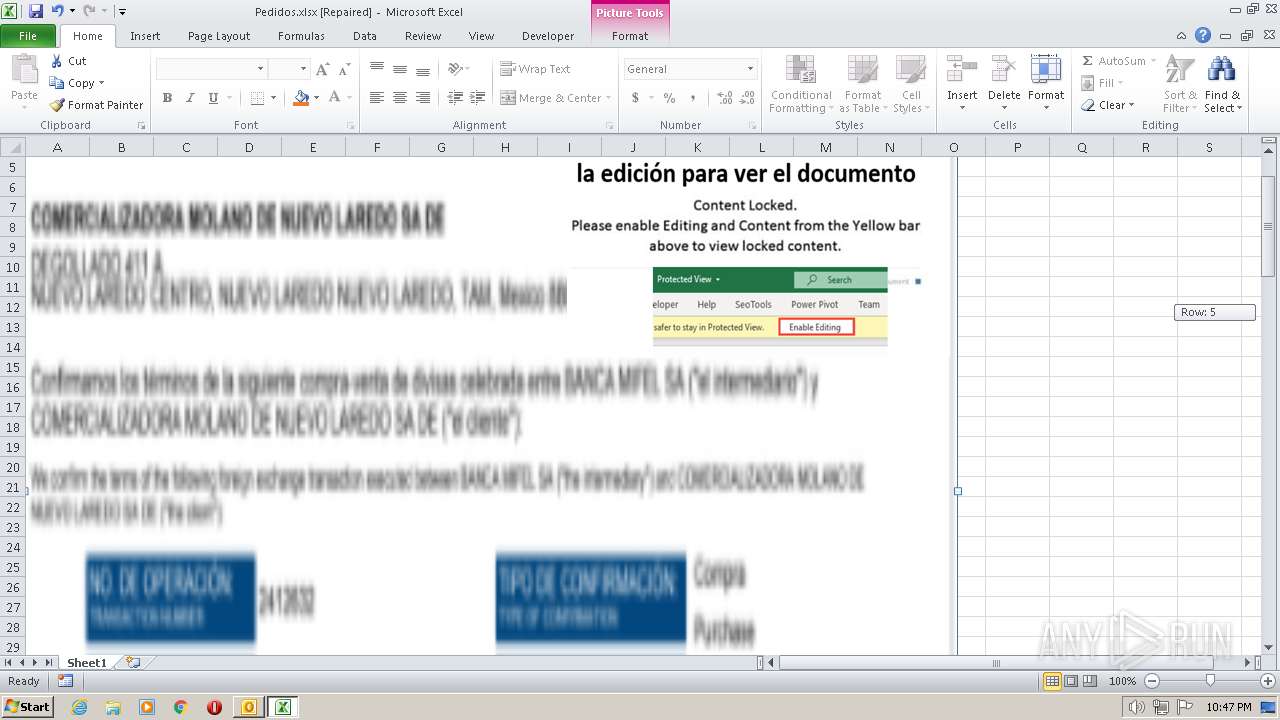Switch to the Formulas tab
1280x720 pixels.
point(301,36)
